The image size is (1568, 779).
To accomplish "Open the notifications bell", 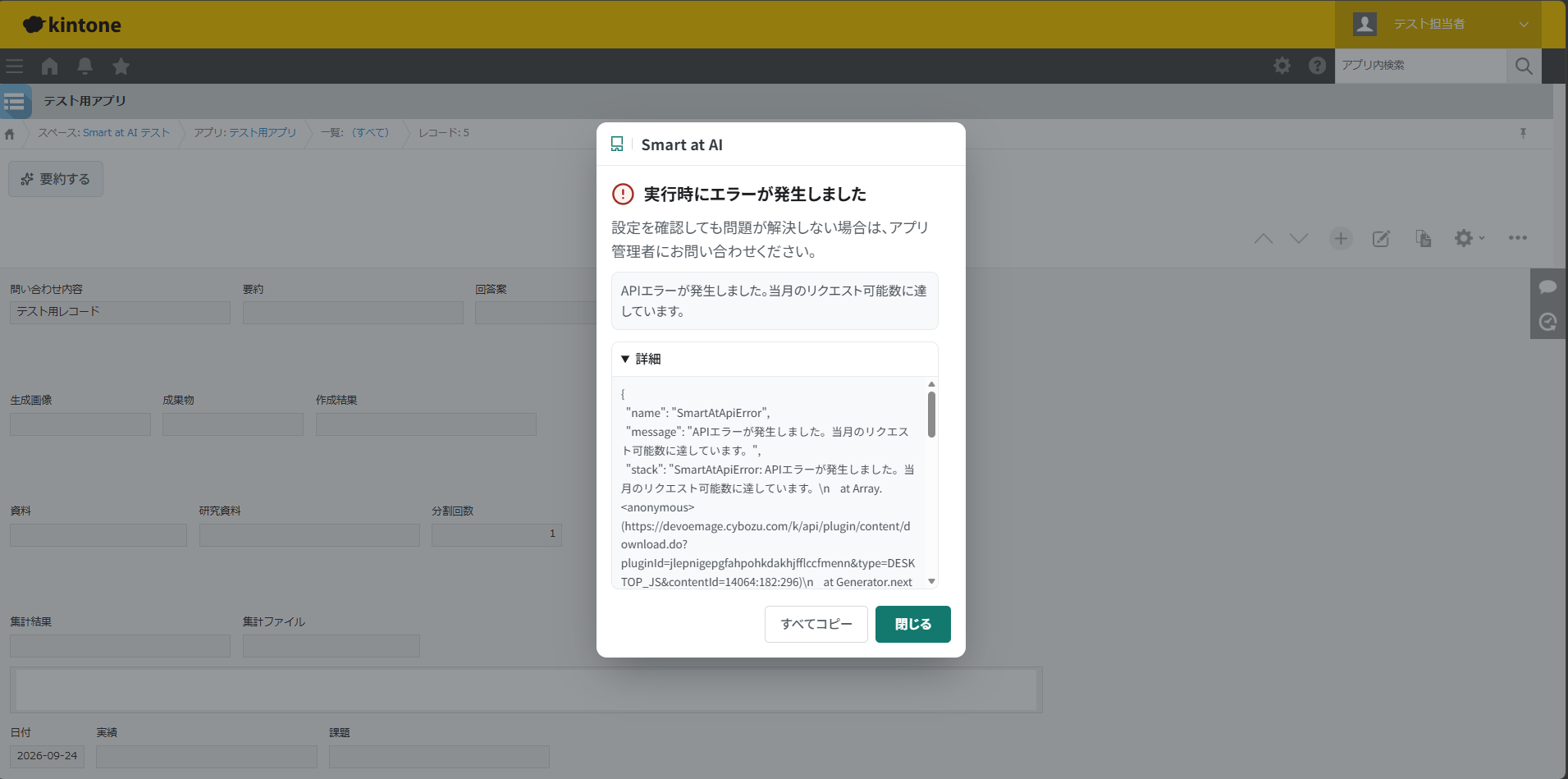I will (85, 66).
